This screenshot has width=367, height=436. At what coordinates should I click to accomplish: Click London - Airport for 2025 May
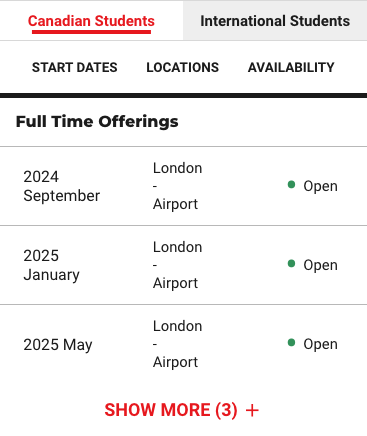[177, 344]
